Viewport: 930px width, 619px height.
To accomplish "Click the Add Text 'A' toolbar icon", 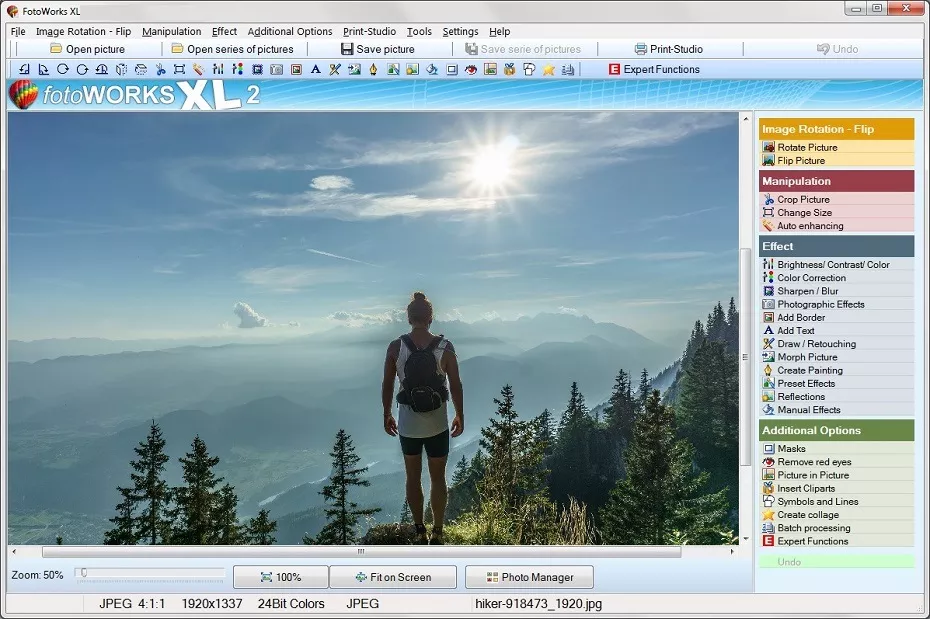I will [x=315, y=70].
